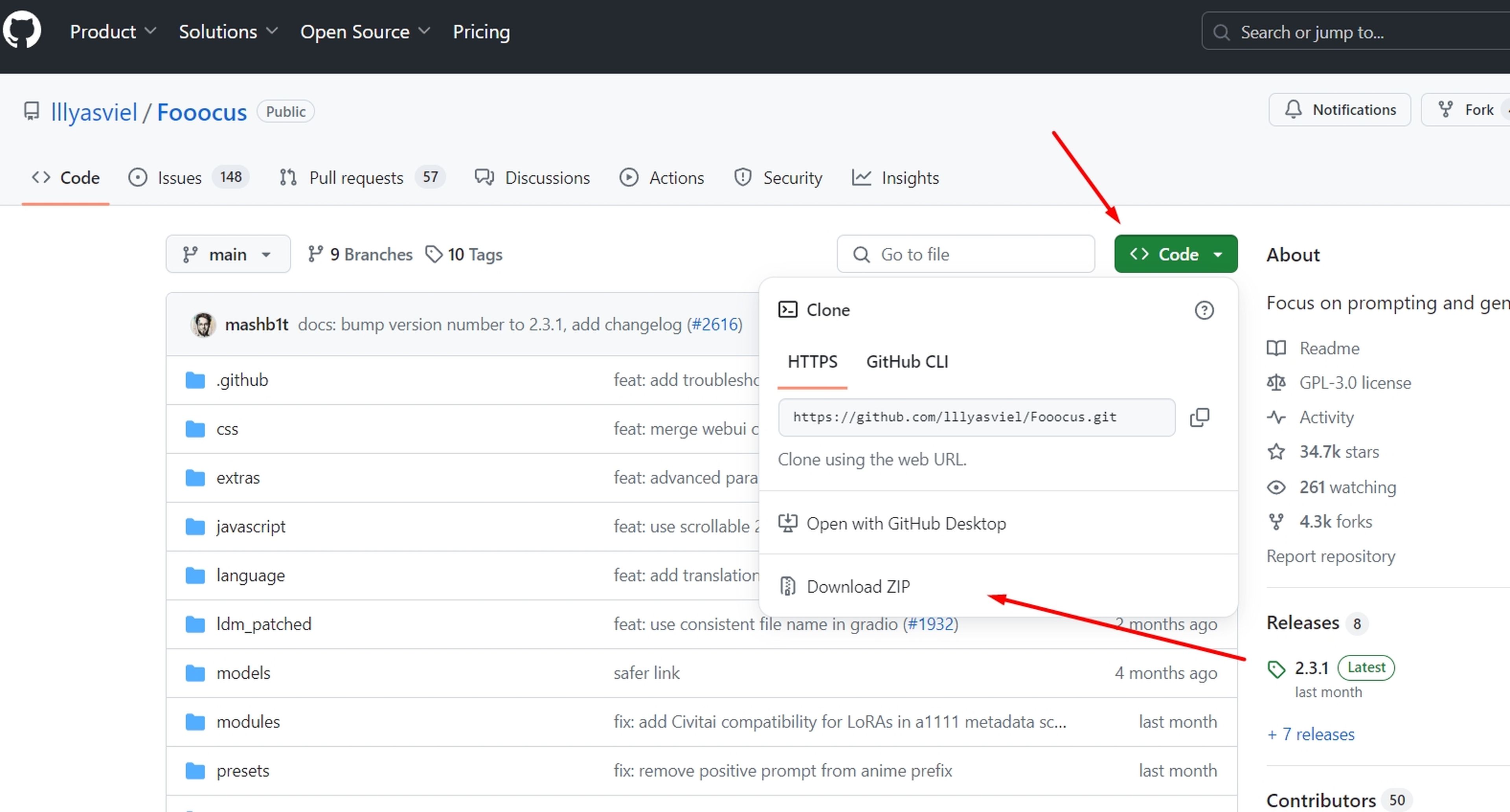Open pull request link #1932

pos(930,624)
